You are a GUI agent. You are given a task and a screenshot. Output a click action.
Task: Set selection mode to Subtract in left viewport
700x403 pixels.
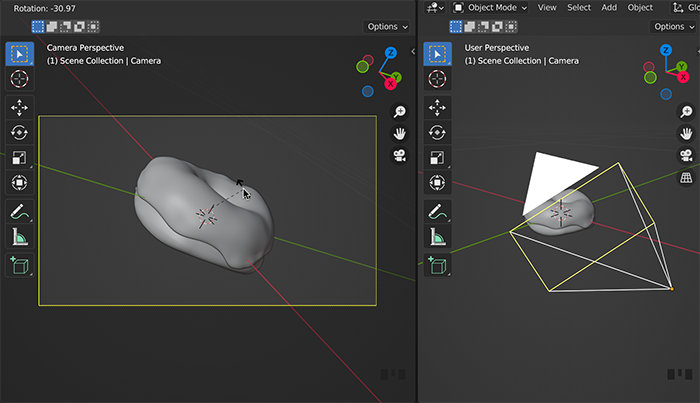click(66, 27)
